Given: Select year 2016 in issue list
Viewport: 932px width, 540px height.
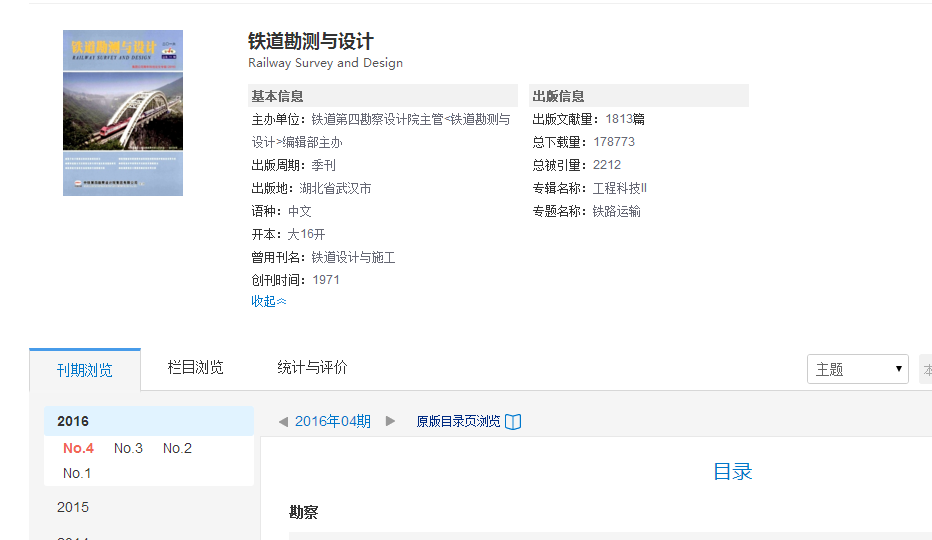Looking at the screenshot, I should pyautogui.click(x=149, y=421).
